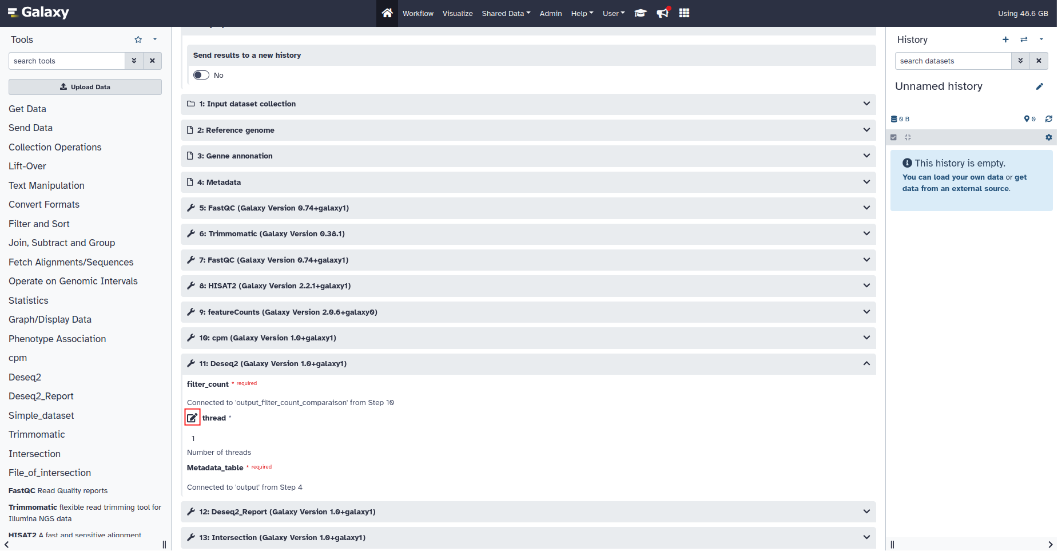
Task: Open the grid apps icon in navbar
Action: 684,13
